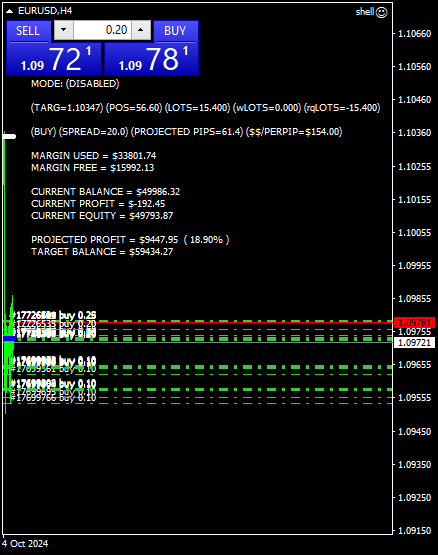438x555 pixels.
Task: Click the buy price 1.09 78 tile
Action: click(152, 59)
